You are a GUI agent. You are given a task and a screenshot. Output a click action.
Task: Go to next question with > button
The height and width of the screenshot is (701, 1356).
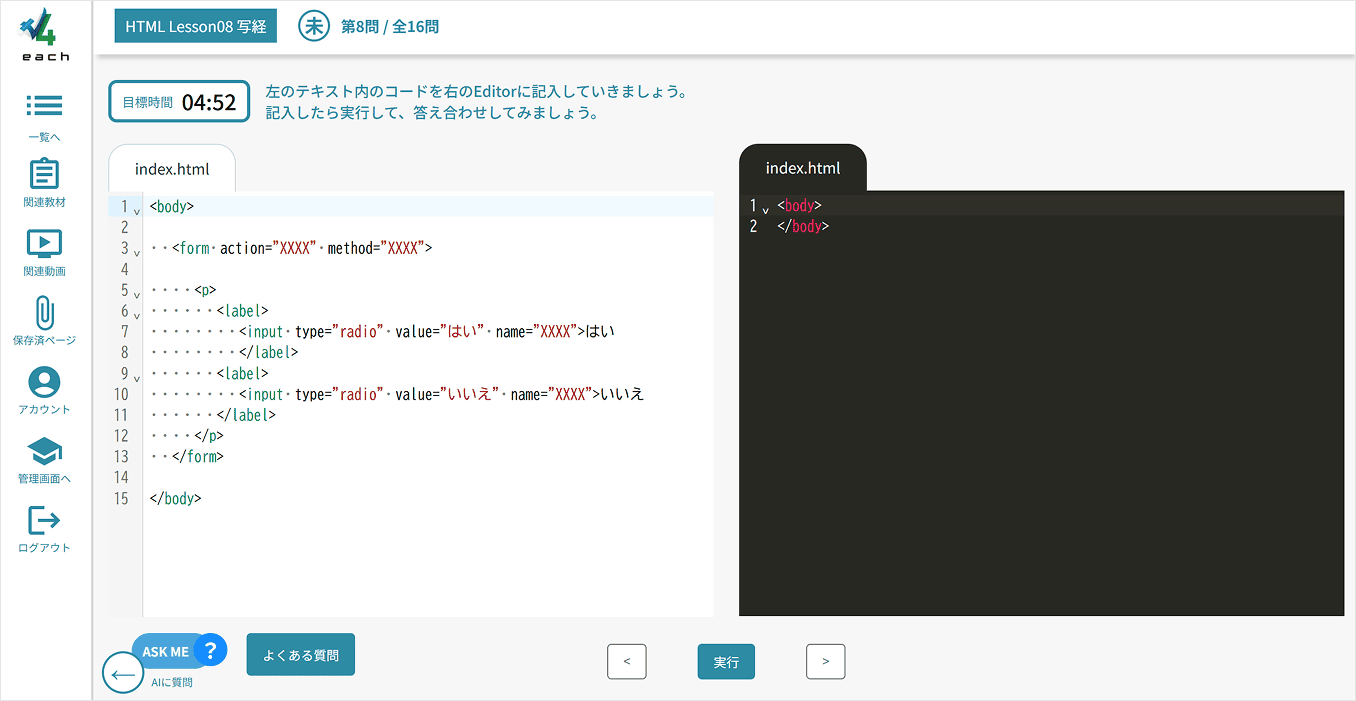click(x=826, y=662)
